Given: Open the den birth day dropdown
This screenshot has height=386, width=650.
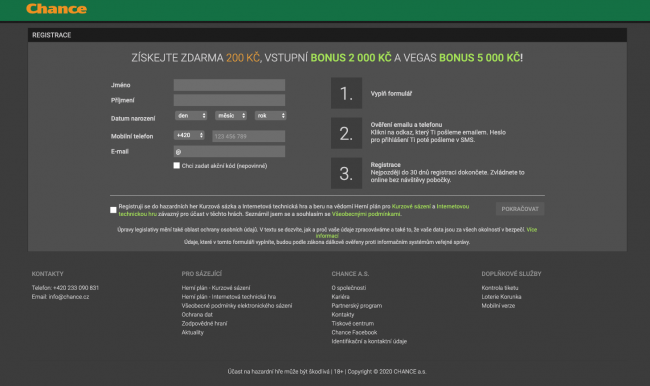Looking at the screenshot, I should [x=191, y=116].
